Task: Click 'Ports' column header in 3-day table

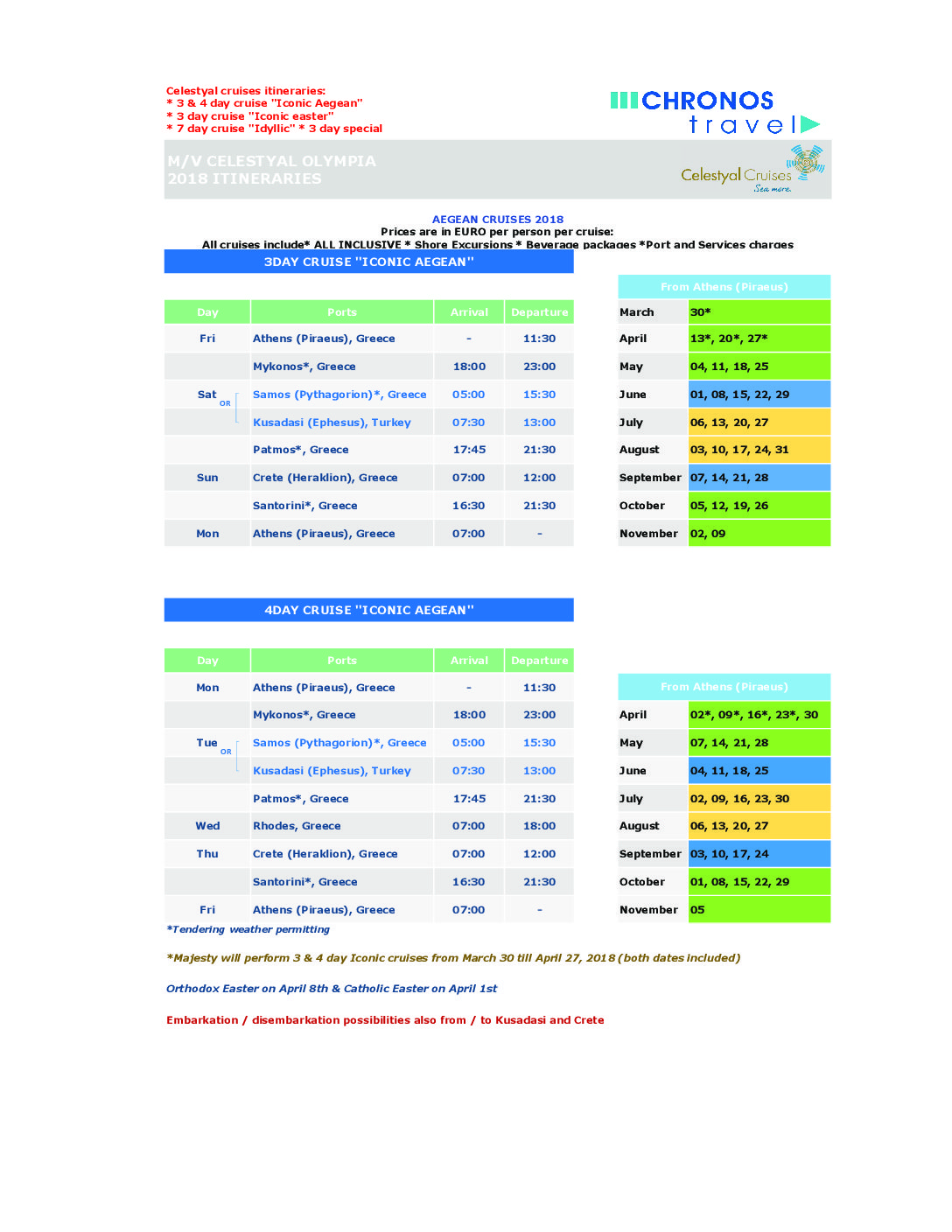Action: pyautogui.click(x=342, y=312)
